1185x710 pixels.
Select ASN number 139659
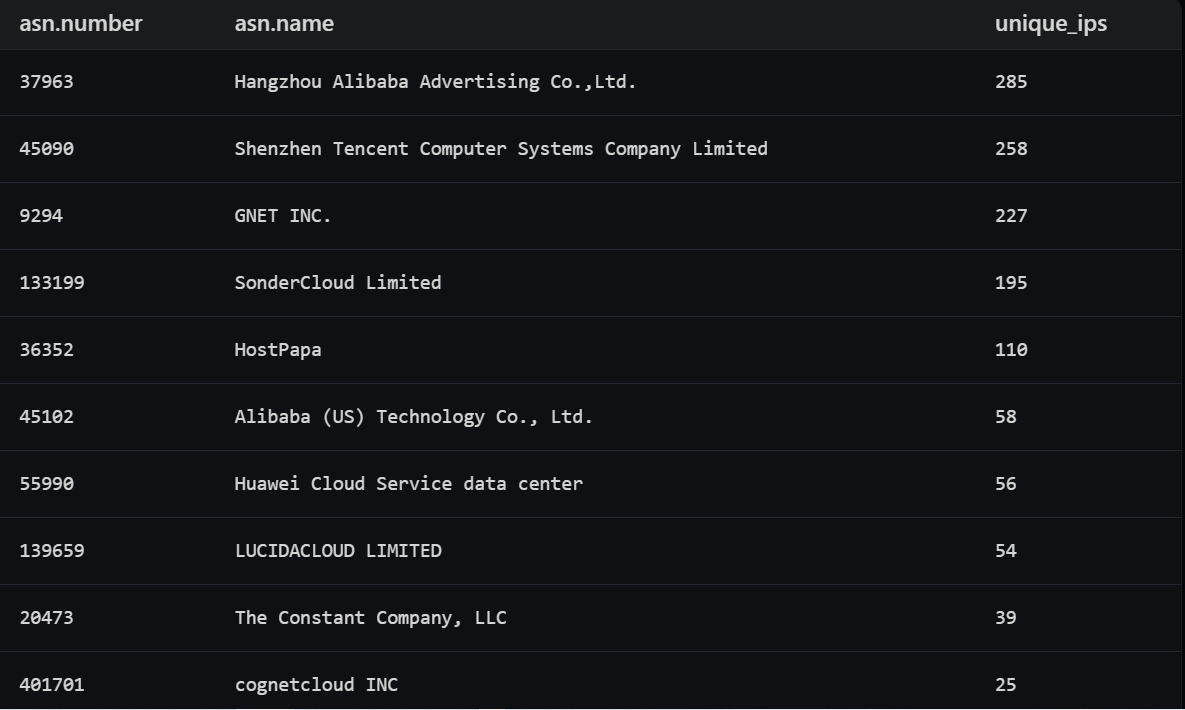(52, 550)
